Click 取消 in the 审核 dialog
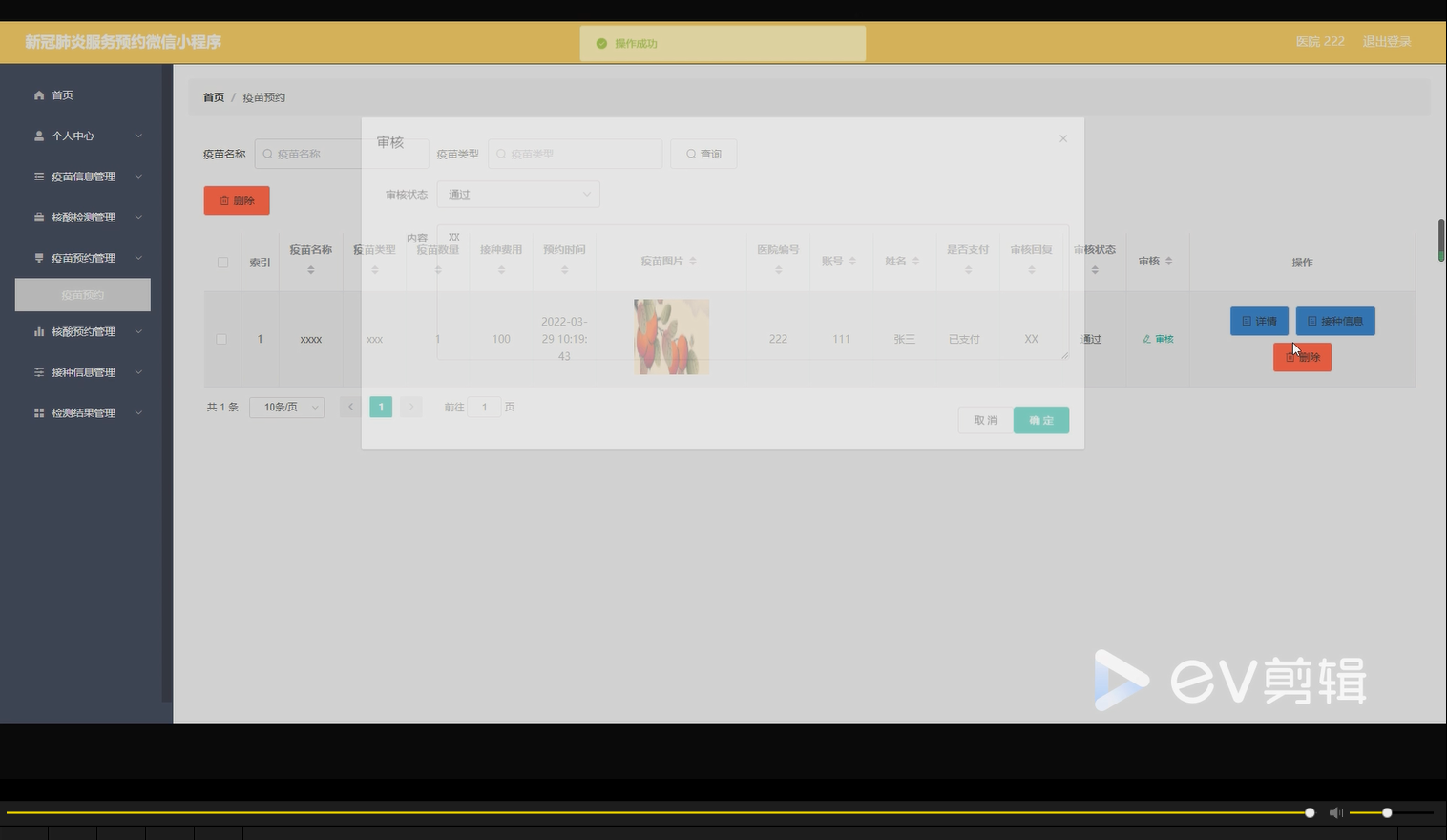This screenshot has height=840, width=1447. [986, 421]
